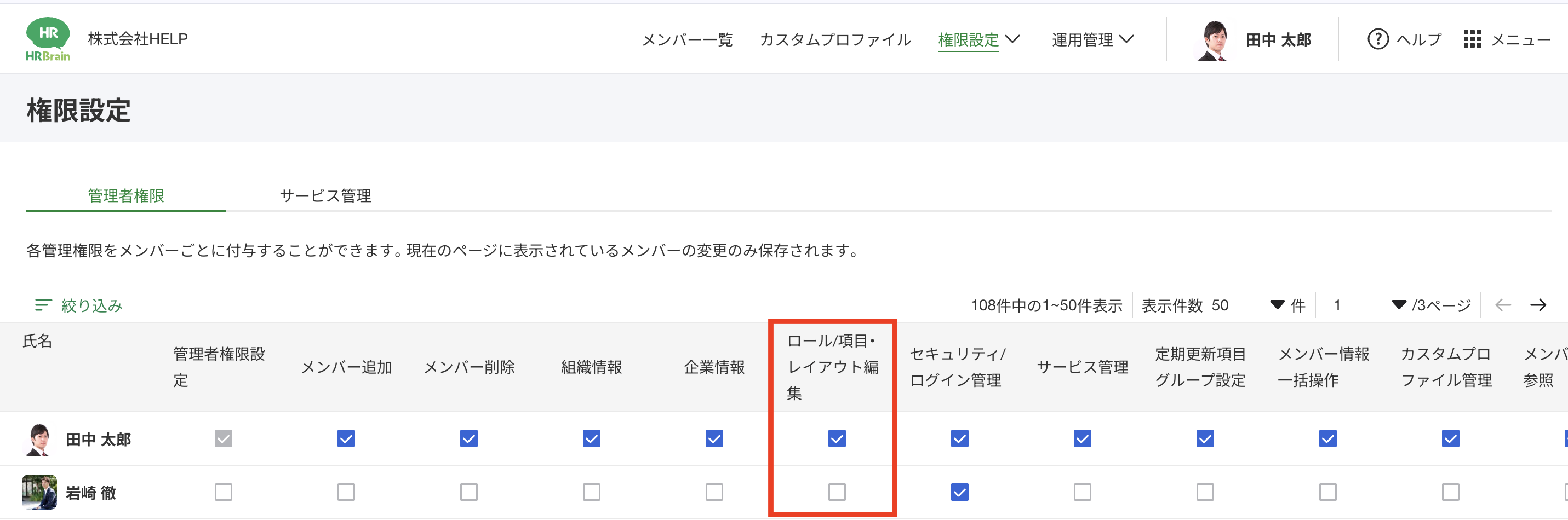Open メンバー一覧 in the navigation
Screen dimensions: 1568x520
(686, 40)
